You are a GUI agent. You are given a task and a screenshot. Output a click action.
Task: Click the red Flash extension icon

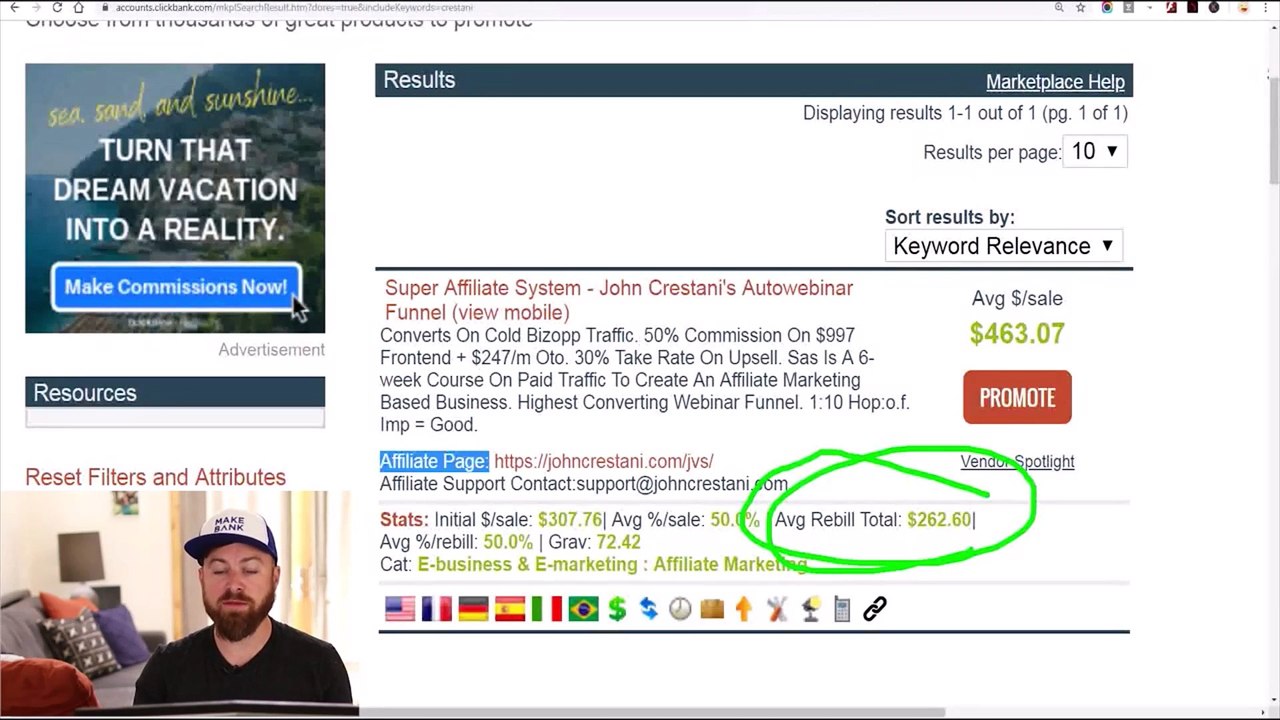(1171, 7)
